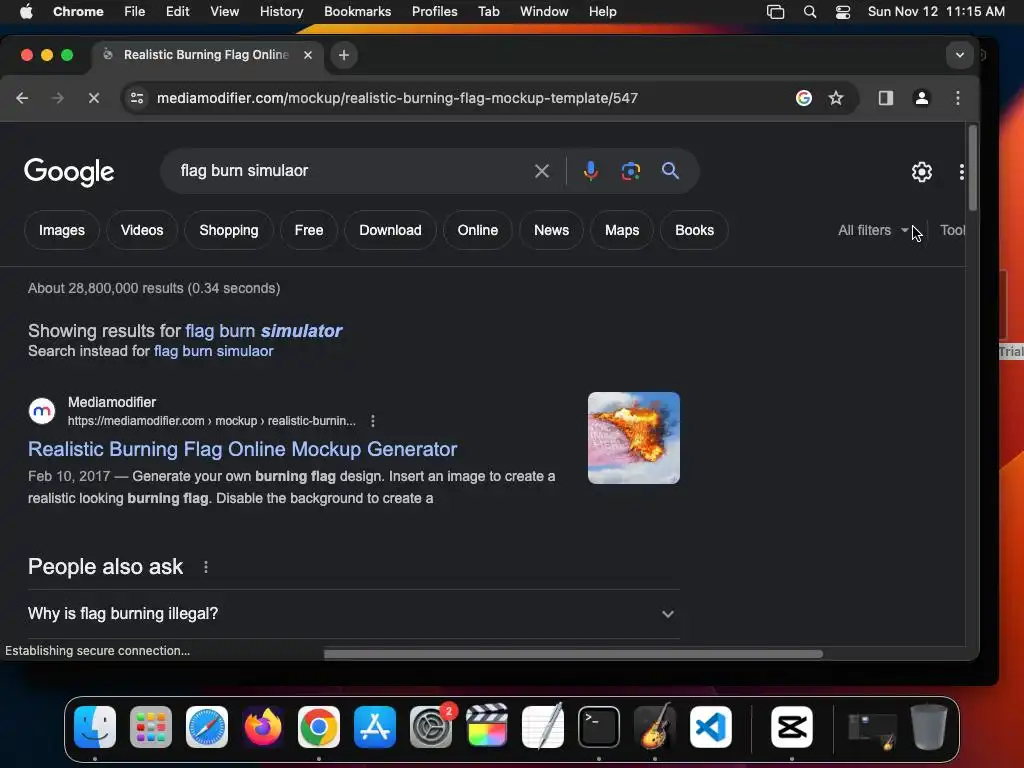Click the Google logo
The width and height of the screenshot is (1024, 768).
pyautogui.click(x=69, y=172)
